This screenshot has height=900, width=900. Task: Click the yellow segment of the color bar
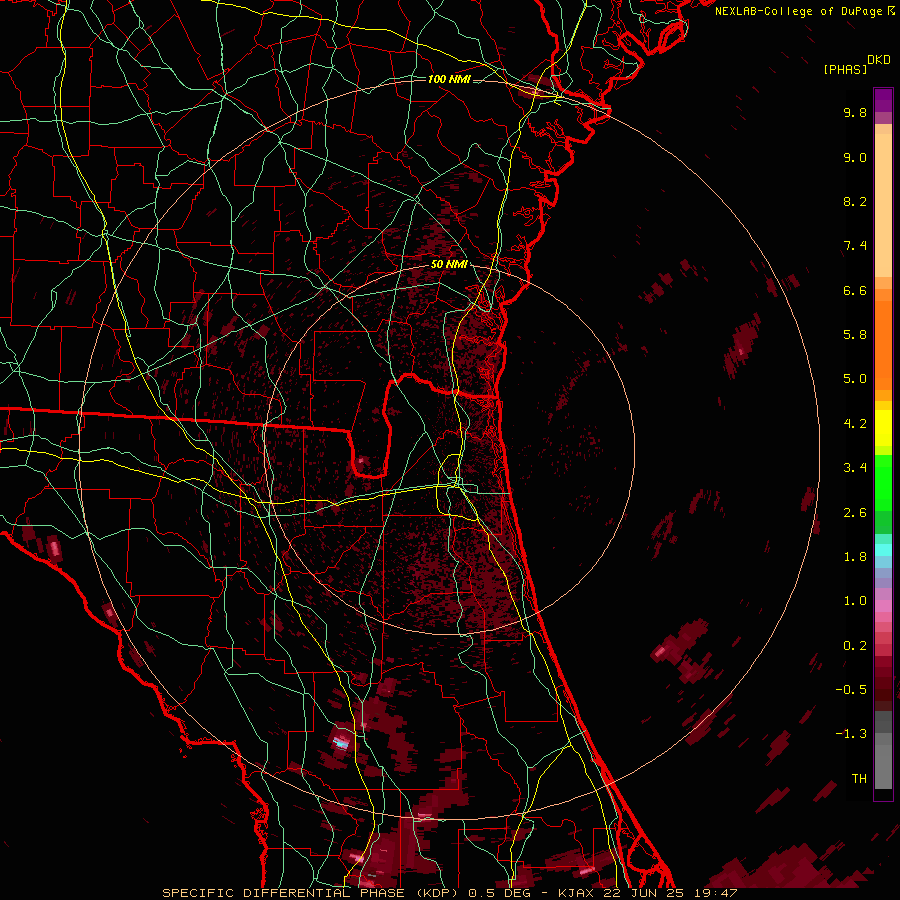click(883, 428)
